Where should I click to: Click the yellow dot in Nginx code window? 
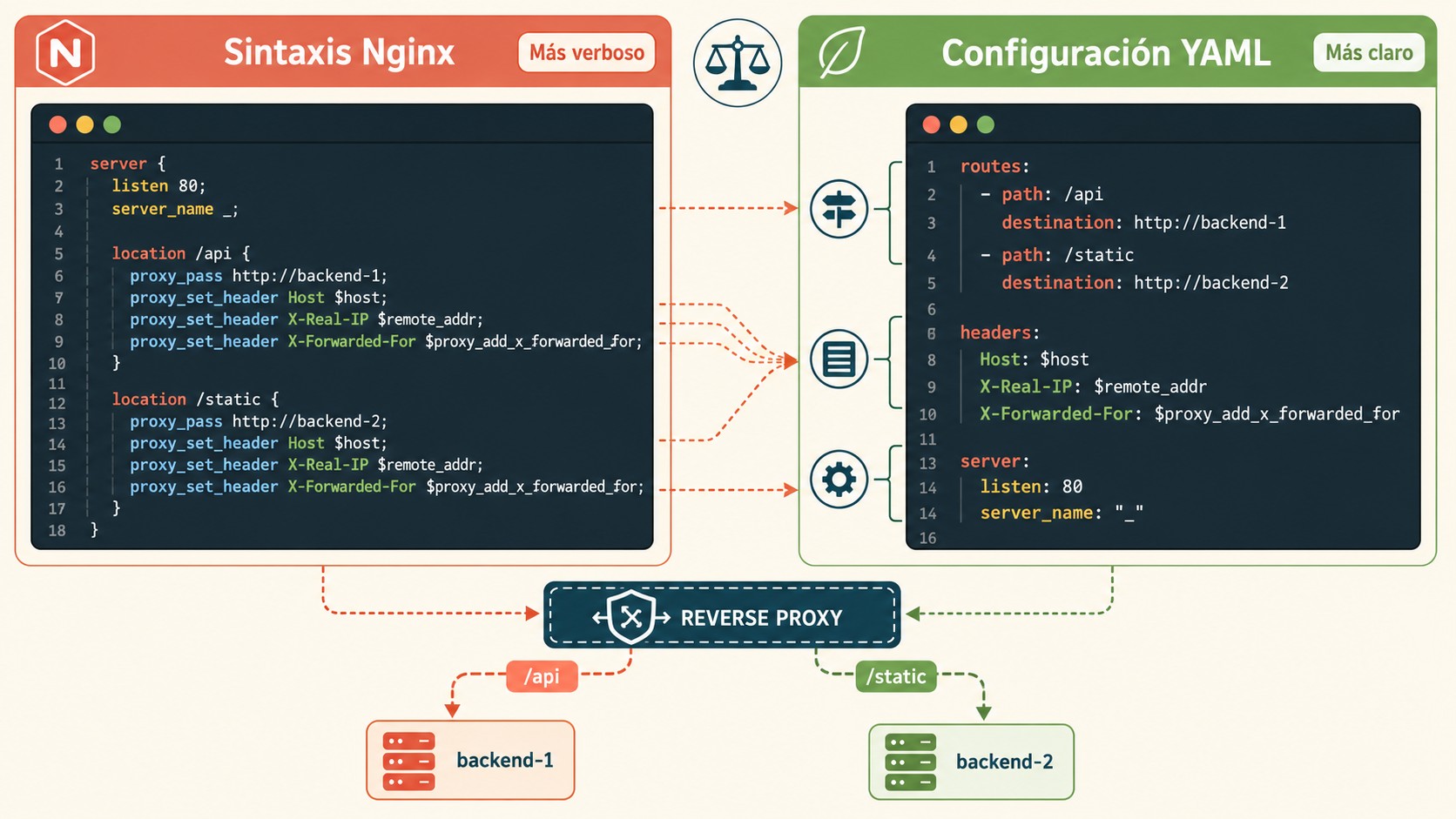point(84,124)
